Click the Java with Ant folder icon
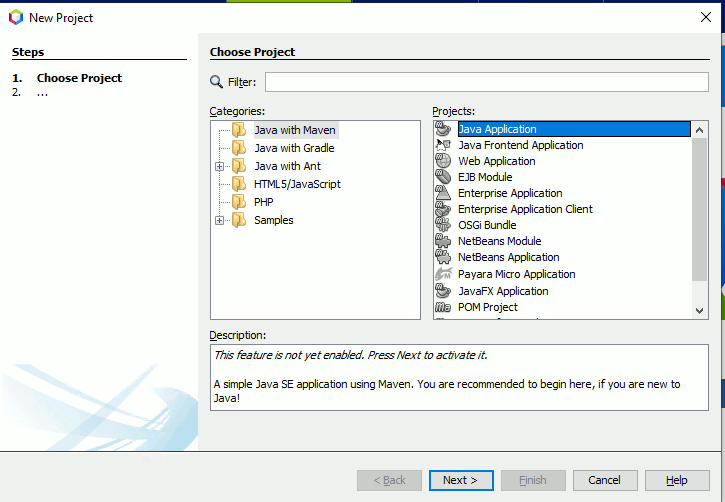The height and width of the screenshot is (502, 725). pyautogui.click(x=239, y=166)
